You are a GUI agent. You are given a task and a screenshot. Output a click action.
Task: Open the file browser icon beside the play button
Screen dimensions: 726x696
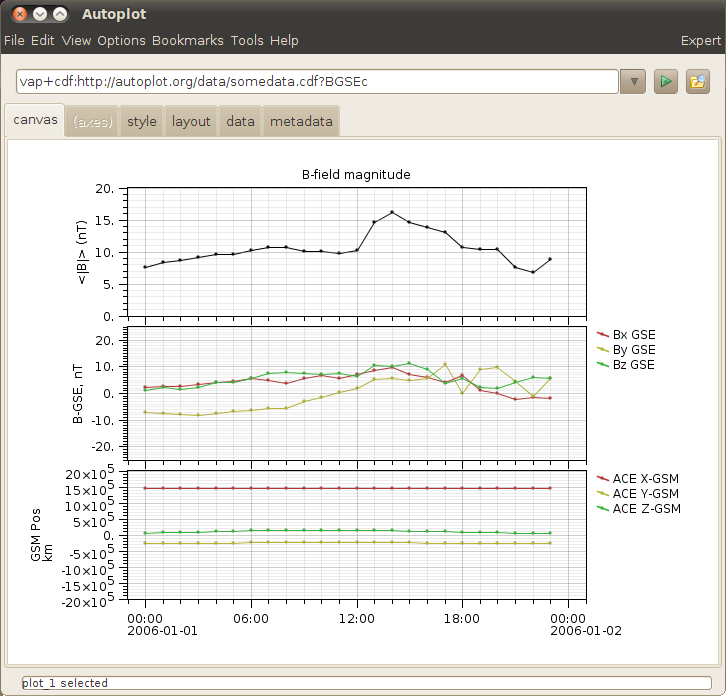697,81
